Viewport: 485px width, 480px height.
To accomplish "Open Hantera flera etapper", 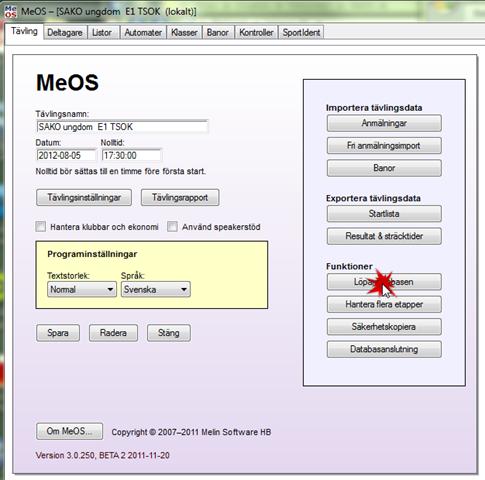I will [384, 304].
